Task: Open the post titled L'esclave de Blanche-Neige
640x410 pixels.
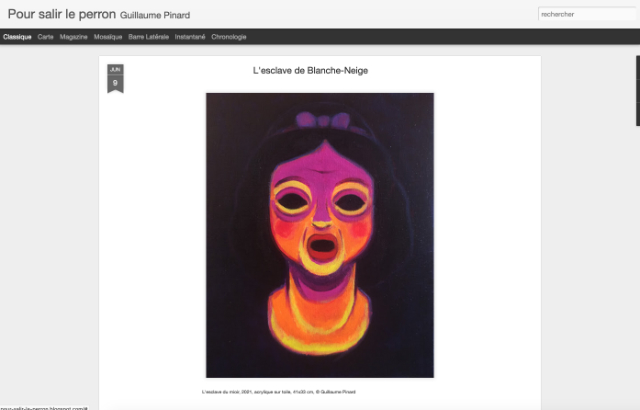Action: pos(310,71)
